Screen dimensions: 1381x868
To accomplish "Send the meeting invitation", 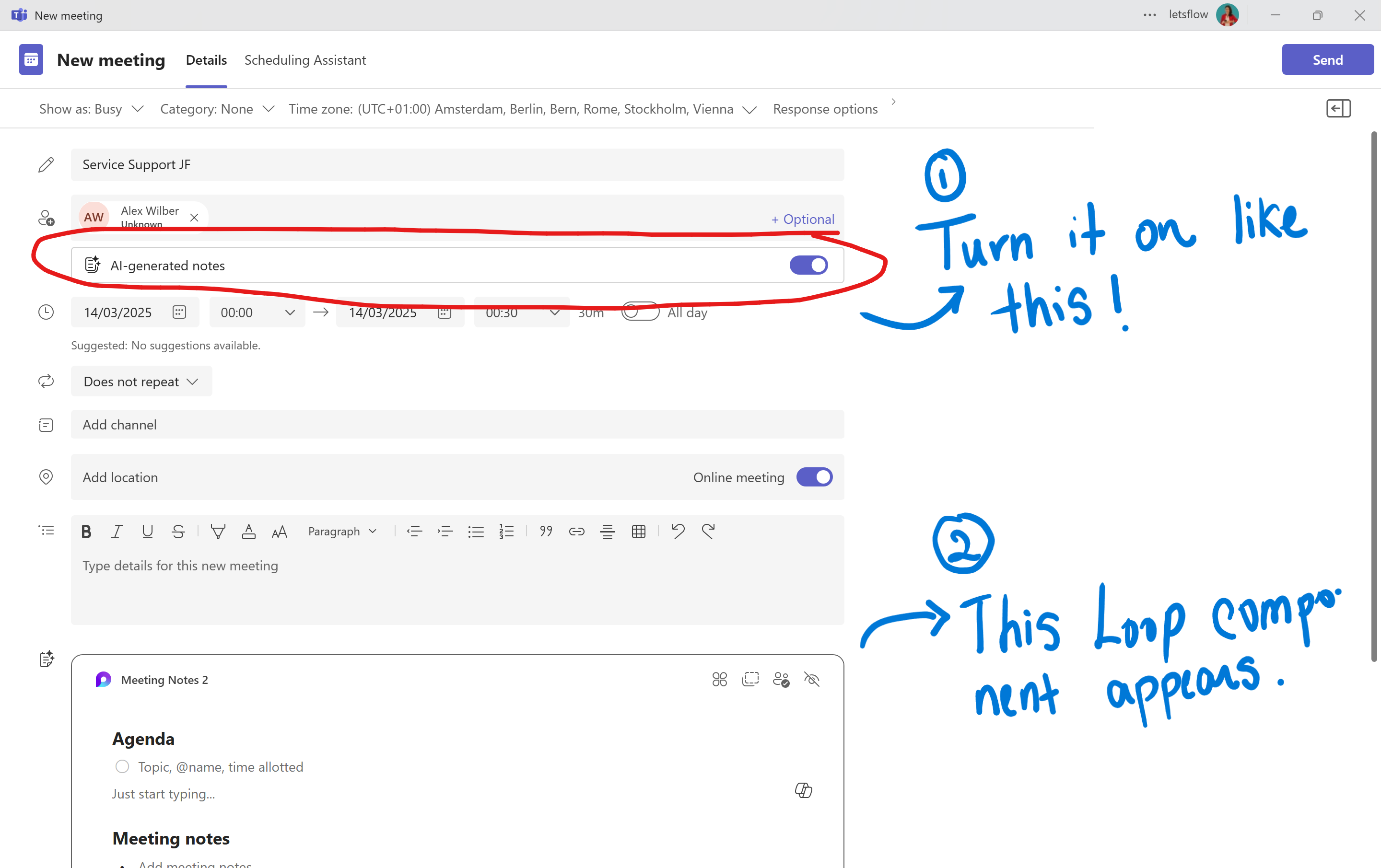I will [1327, 59].
